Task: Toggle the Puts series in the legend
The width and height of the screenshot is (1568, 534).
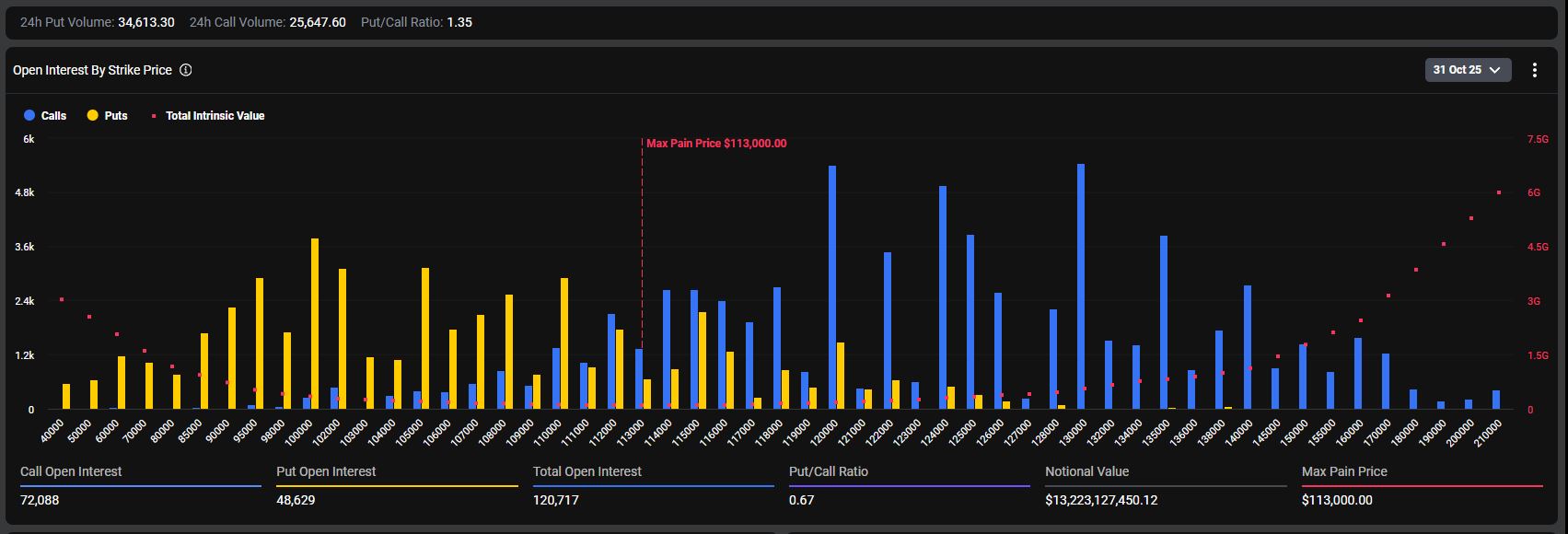Action: pyautogui.click(x=107, y=116)
